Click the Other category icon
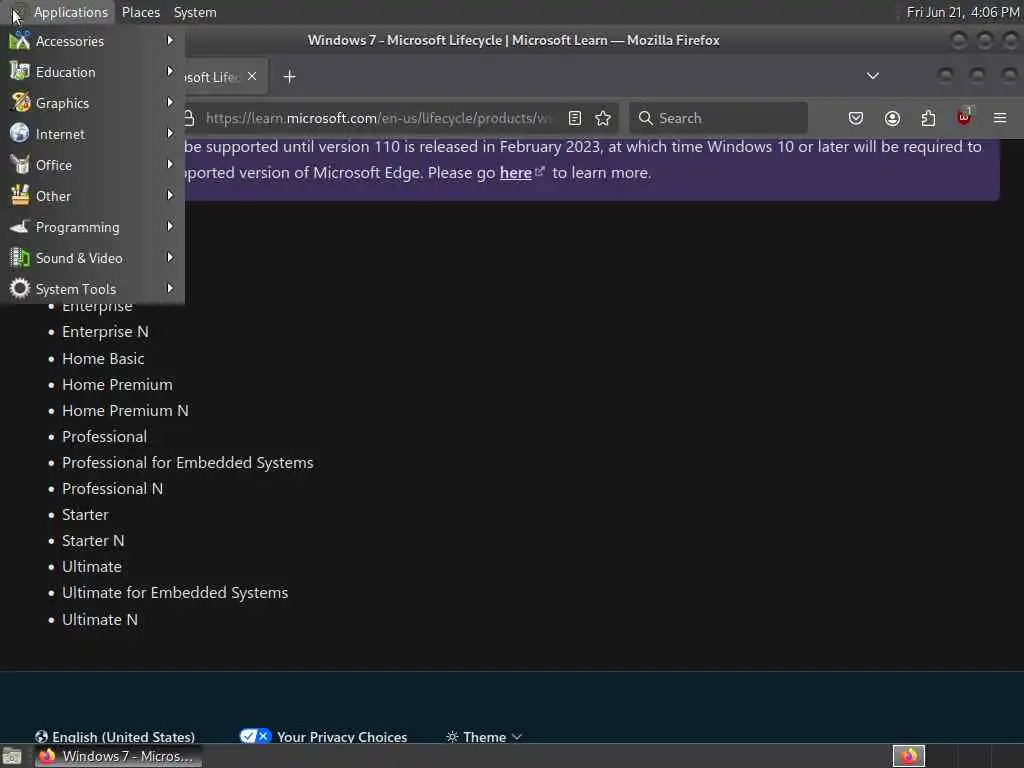The width and height of the screenshot is (1024, 768). point(20,195)
